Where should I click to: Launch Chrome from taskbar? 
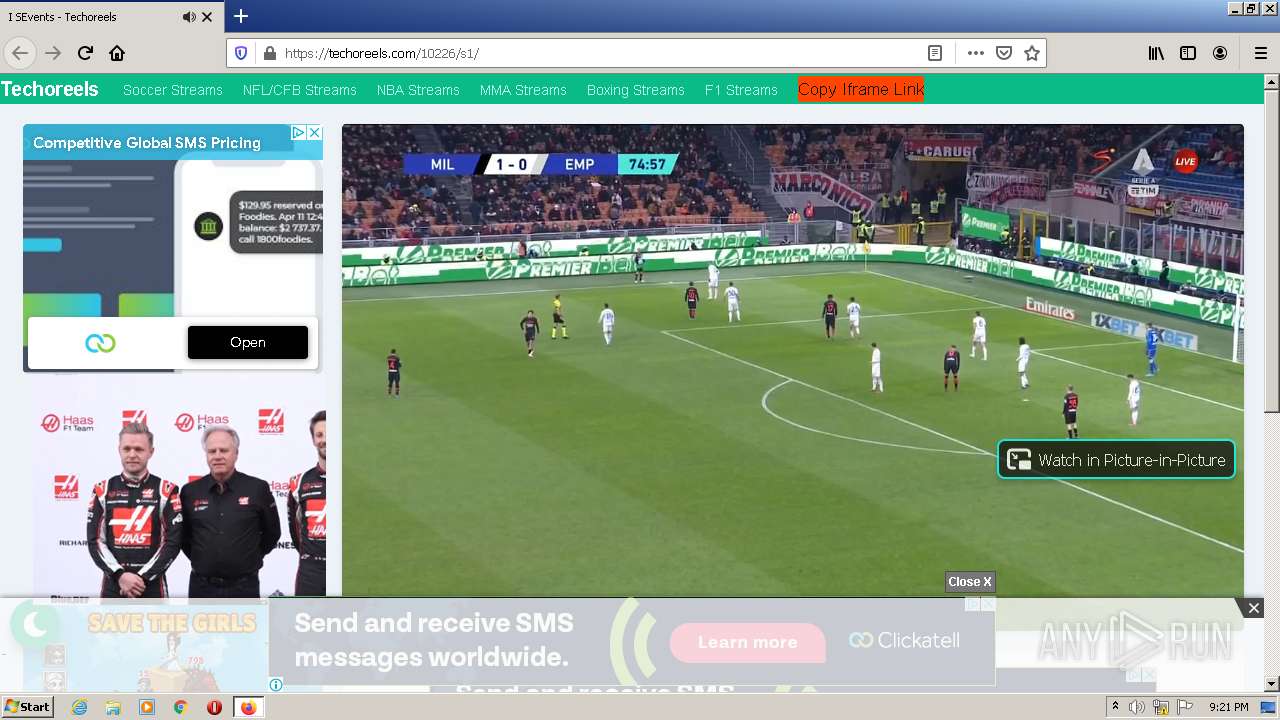click(x=181, y=707)
